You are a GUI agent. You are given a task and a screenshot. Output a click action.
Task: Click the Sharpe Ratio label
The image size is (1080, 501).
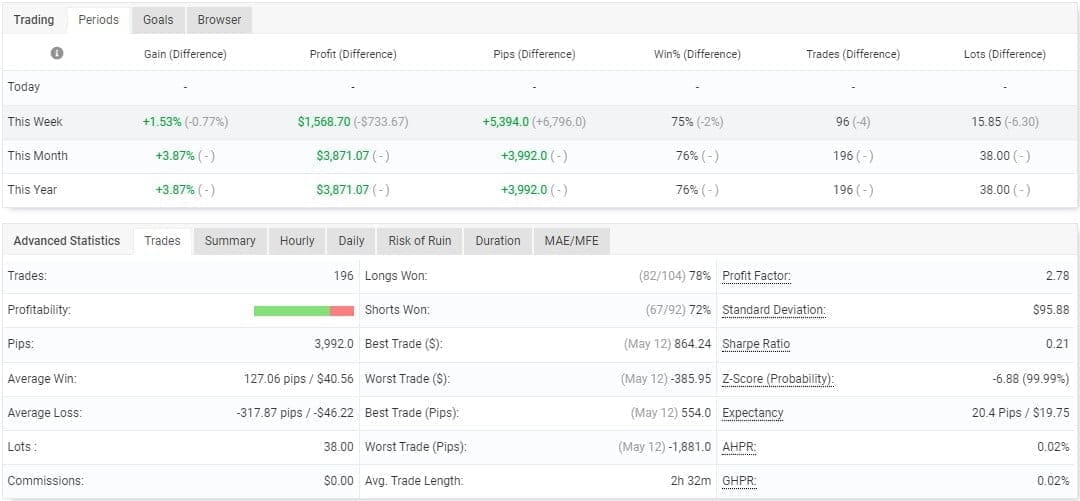[756, 344]
